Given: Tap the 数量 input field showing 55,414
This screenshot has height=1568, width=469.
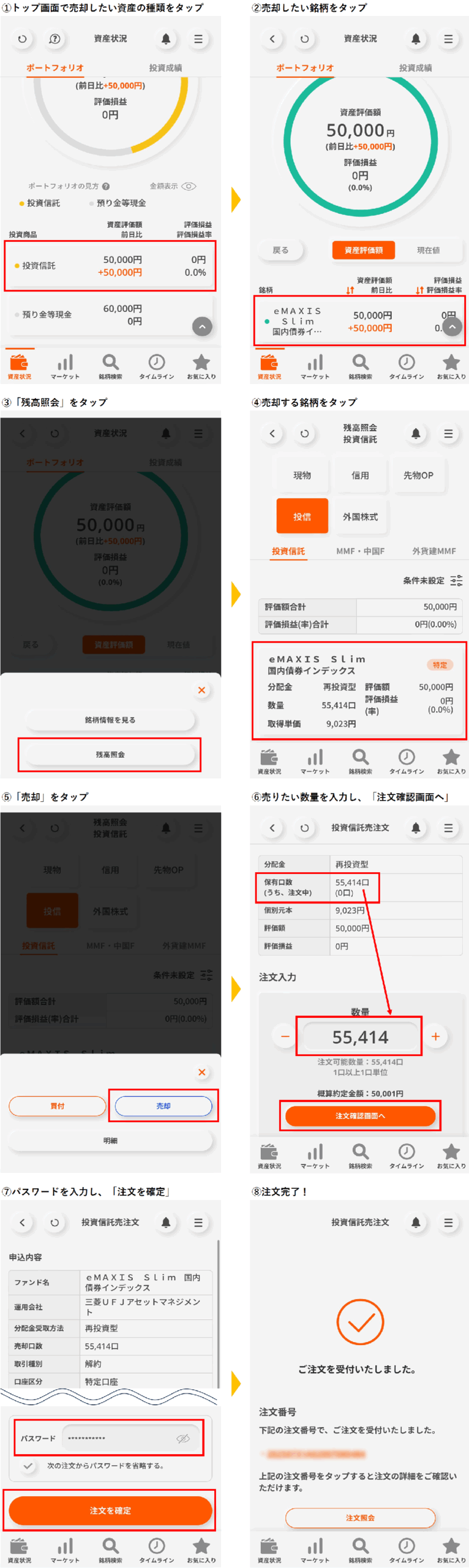Looking at the screenshot, I should (x=360, y=1037).
